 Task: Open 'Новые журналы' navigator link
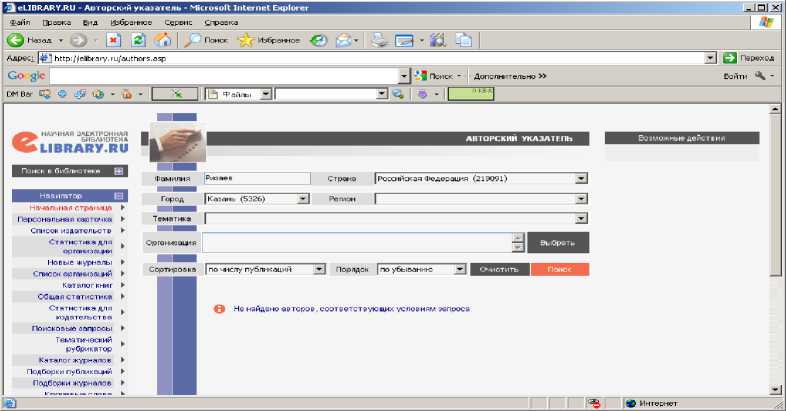click(x=80, y=262)
